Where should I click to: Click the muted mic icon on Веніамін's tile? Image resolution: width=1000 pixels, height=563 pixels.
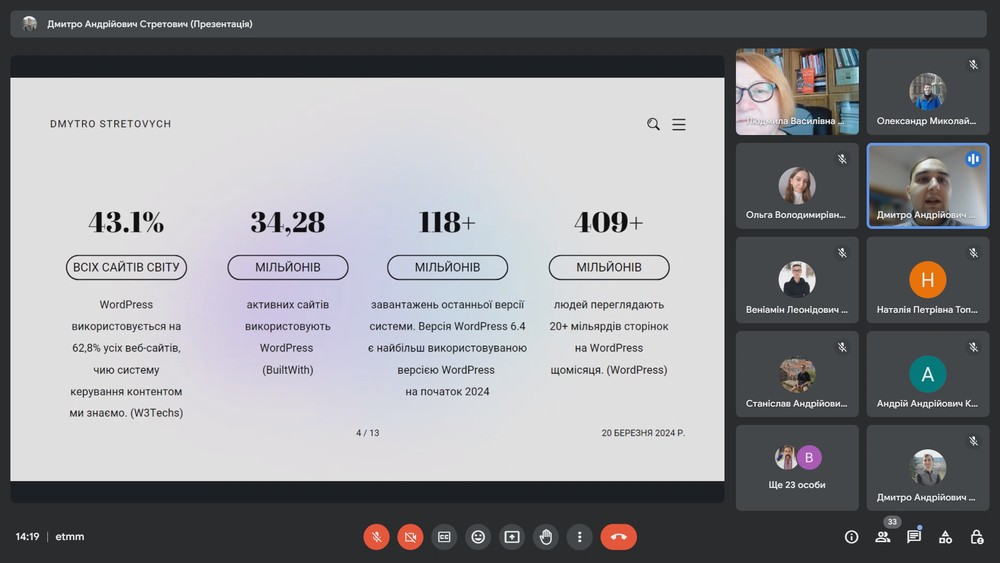pyautogui.click(x=842, y=253)
